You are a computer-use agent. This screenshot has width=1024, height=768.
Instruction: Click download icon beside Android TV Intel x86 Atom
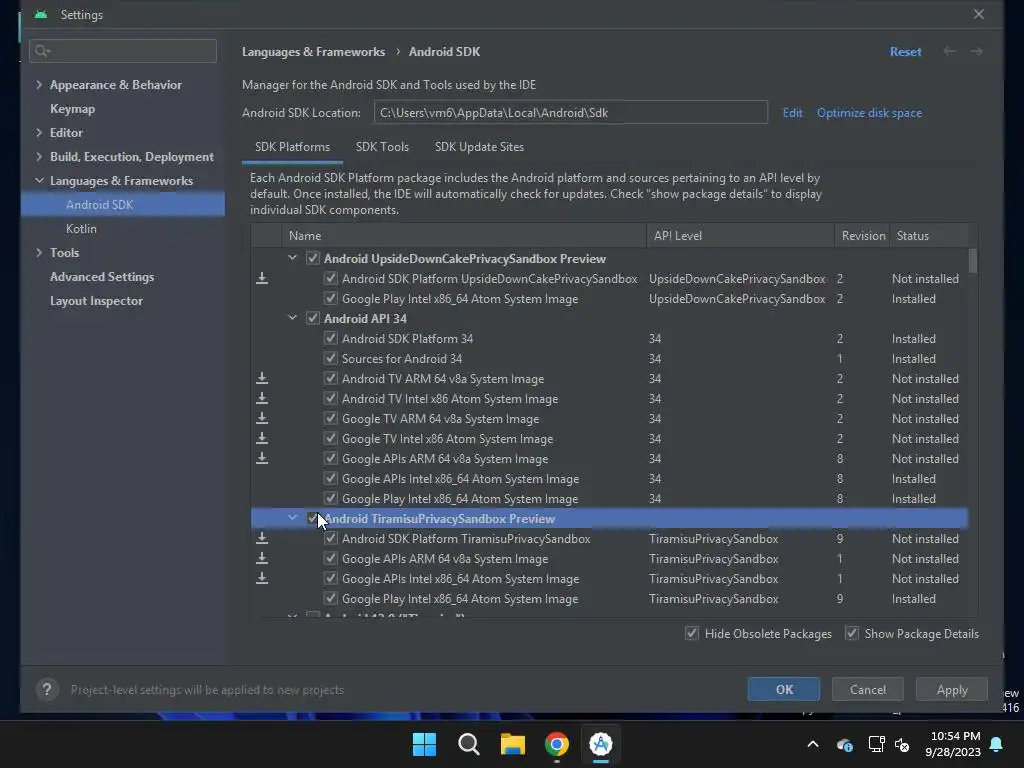tap(262, 398)
